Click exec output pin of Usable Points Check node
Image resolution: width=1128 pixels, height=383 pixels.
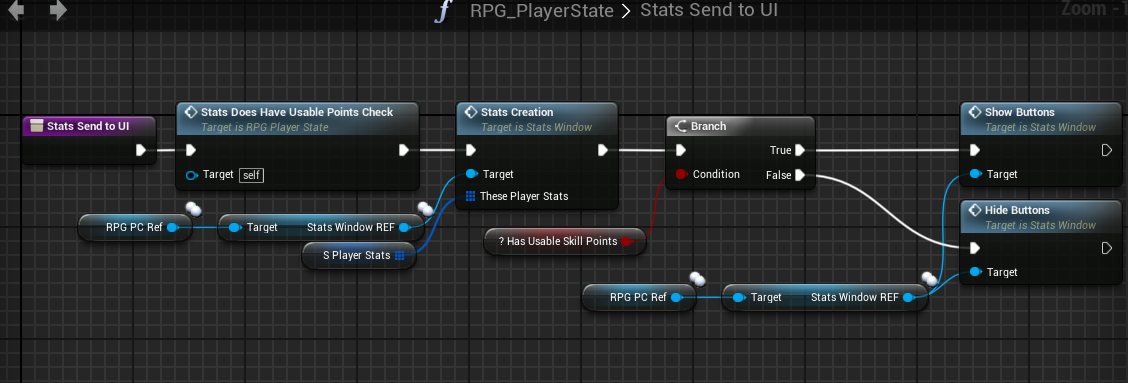pyautogui.click(x=404, y=150)
